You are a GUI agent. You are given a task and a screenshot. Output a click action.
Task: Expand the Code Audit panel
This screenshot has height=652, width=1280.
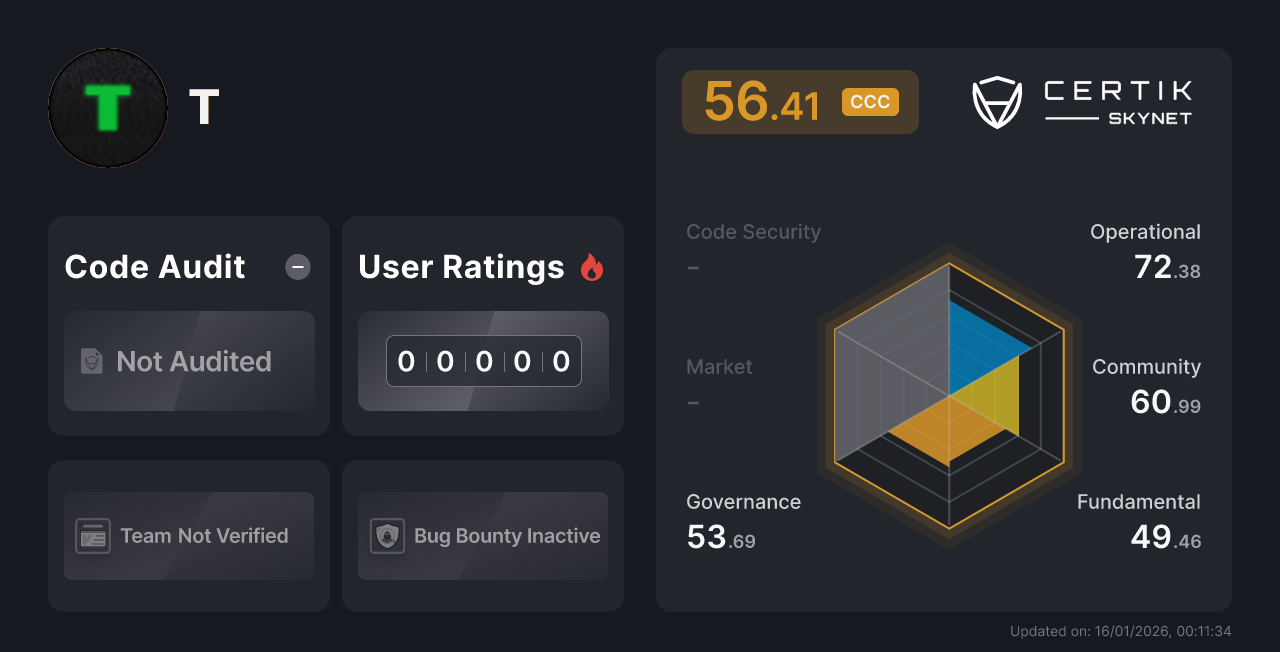pos(154,267)
